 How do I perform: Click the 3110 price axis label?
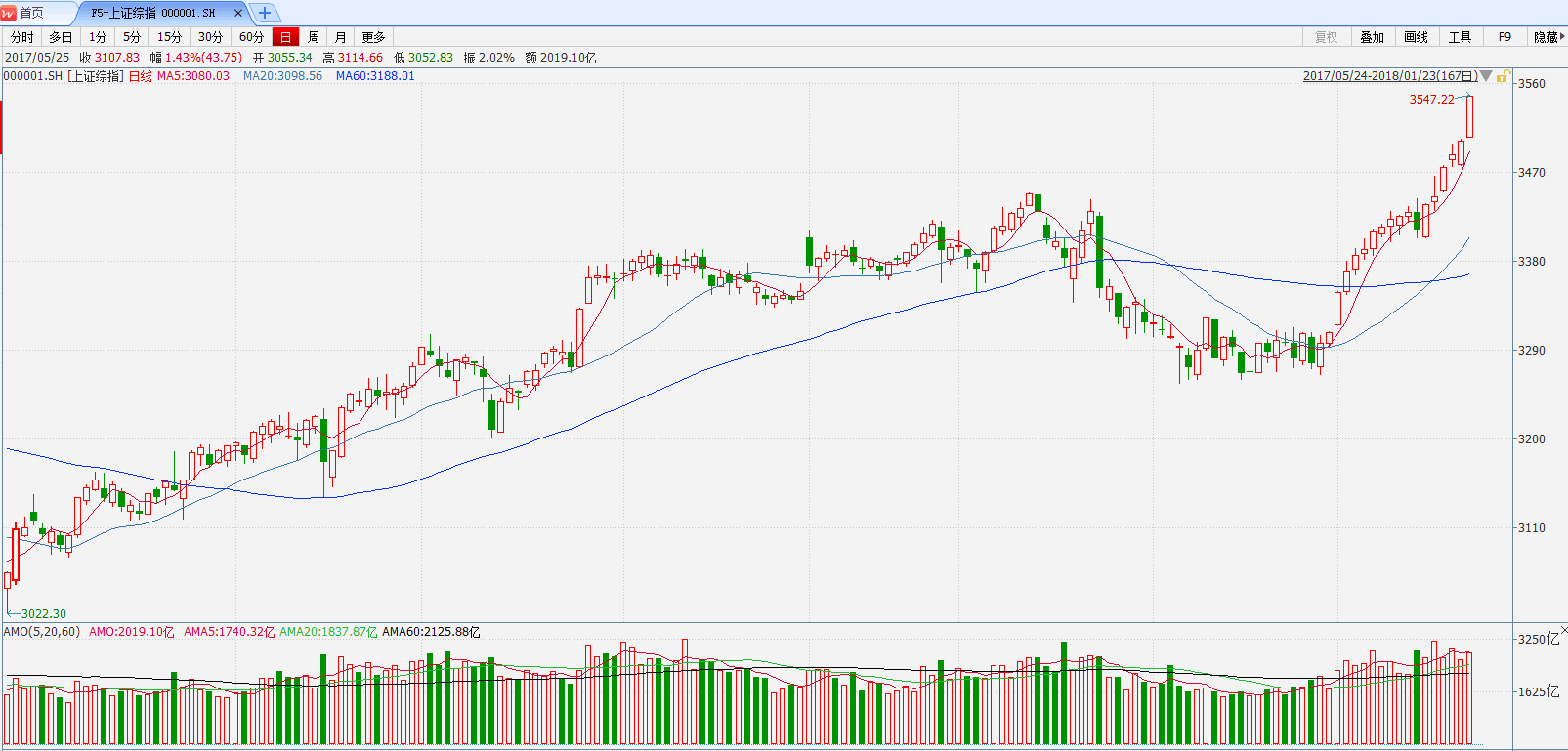pyautogui.click(x=1532, y=528)
